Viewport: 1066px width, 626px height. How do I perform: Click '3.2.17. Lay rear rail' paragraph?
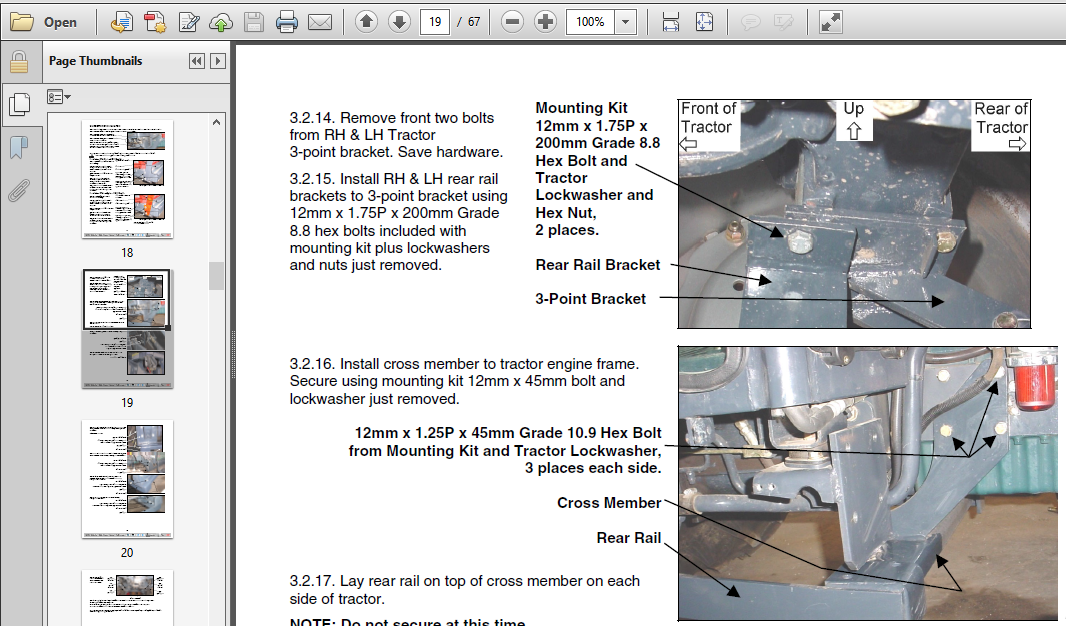(x=464, y=590)
